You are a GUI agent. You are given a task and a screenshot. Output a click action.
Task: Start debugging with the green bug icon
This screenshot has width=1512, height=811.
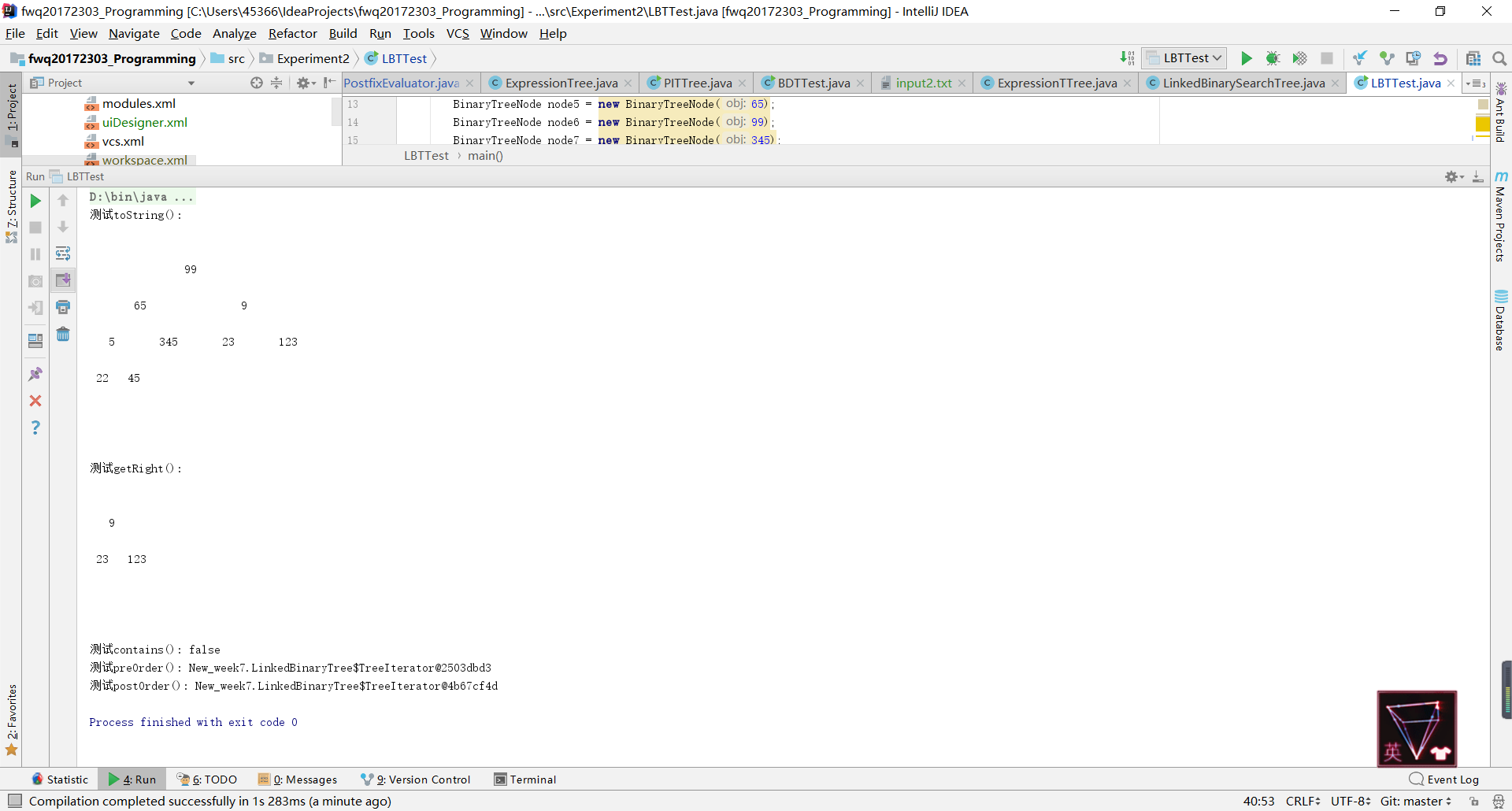pos(1273,58)
